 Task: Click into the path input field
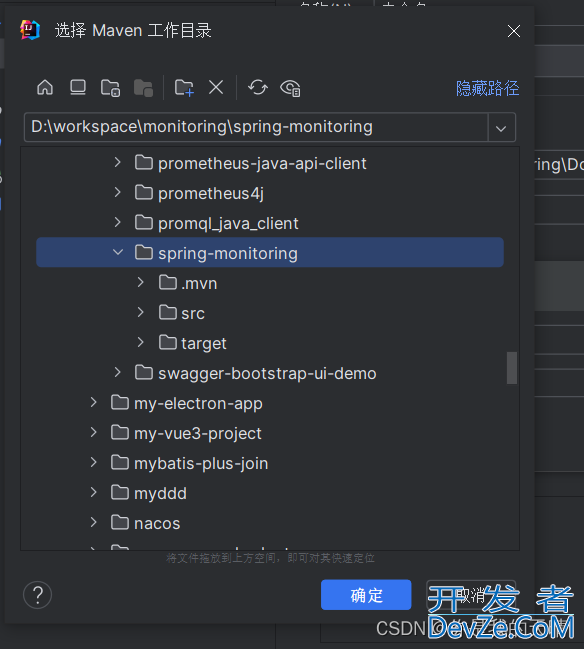256,127
